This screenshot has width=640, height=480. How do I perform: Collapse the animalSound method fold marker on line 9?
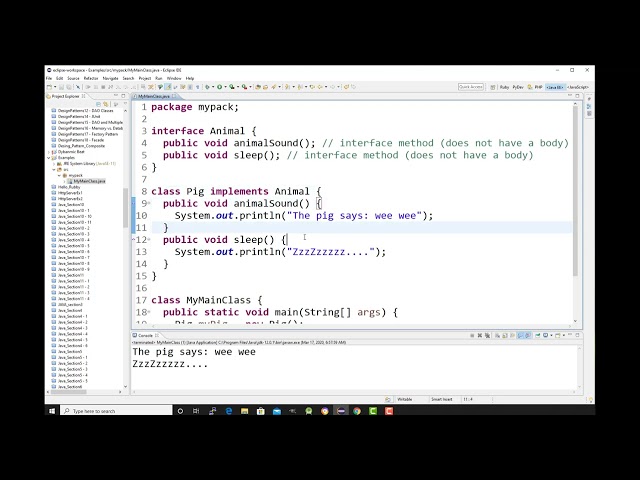(149, 203)
